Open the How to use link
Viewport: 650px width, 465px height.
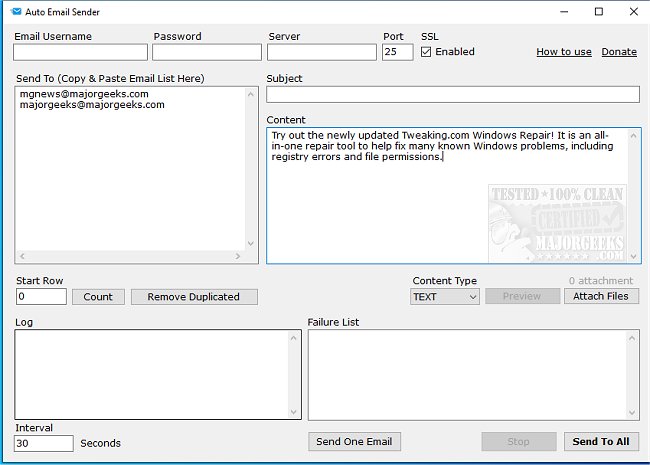[564, 52]
